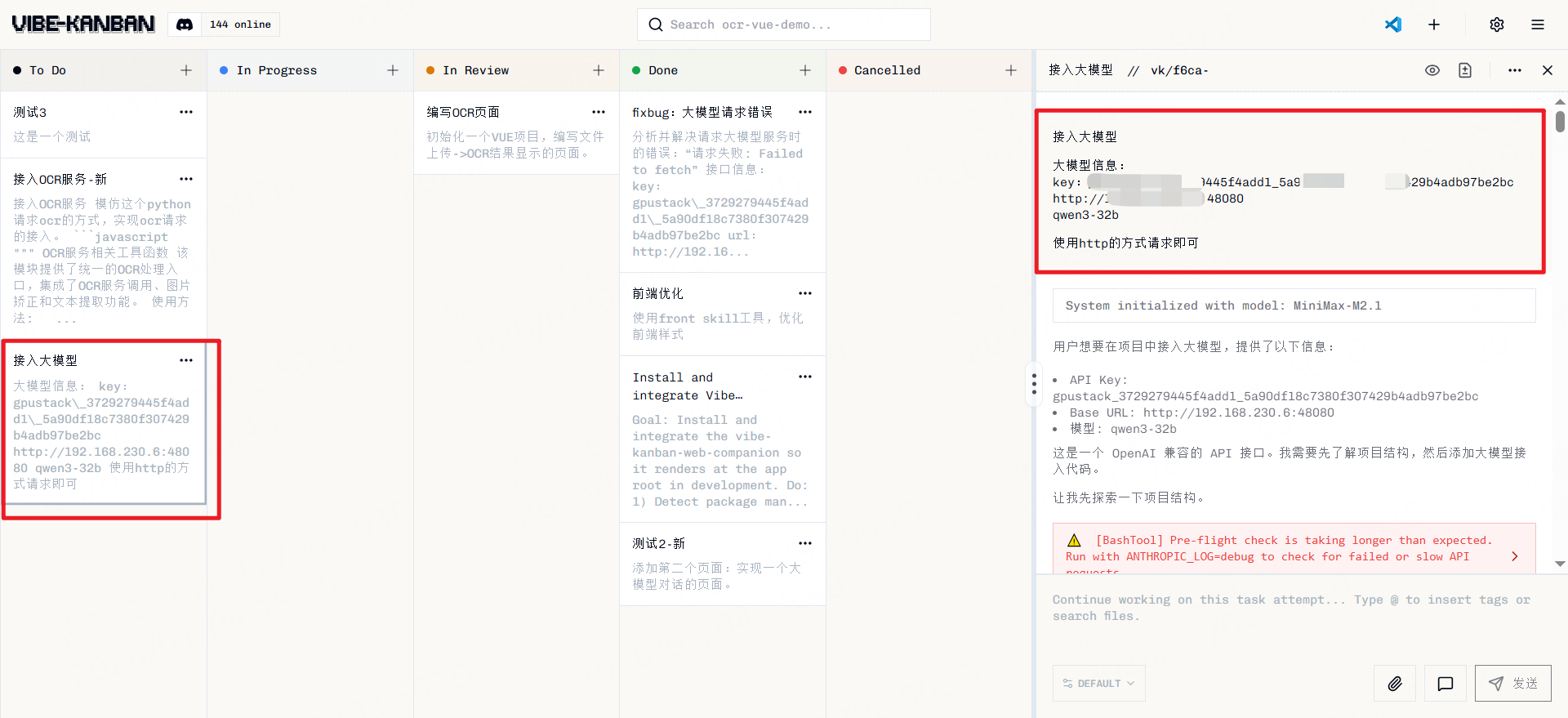Click the 接入大模型 breadcrumb title
Image resolution: width=1568 pixels, height=718 pixels.
[1080, 70]
